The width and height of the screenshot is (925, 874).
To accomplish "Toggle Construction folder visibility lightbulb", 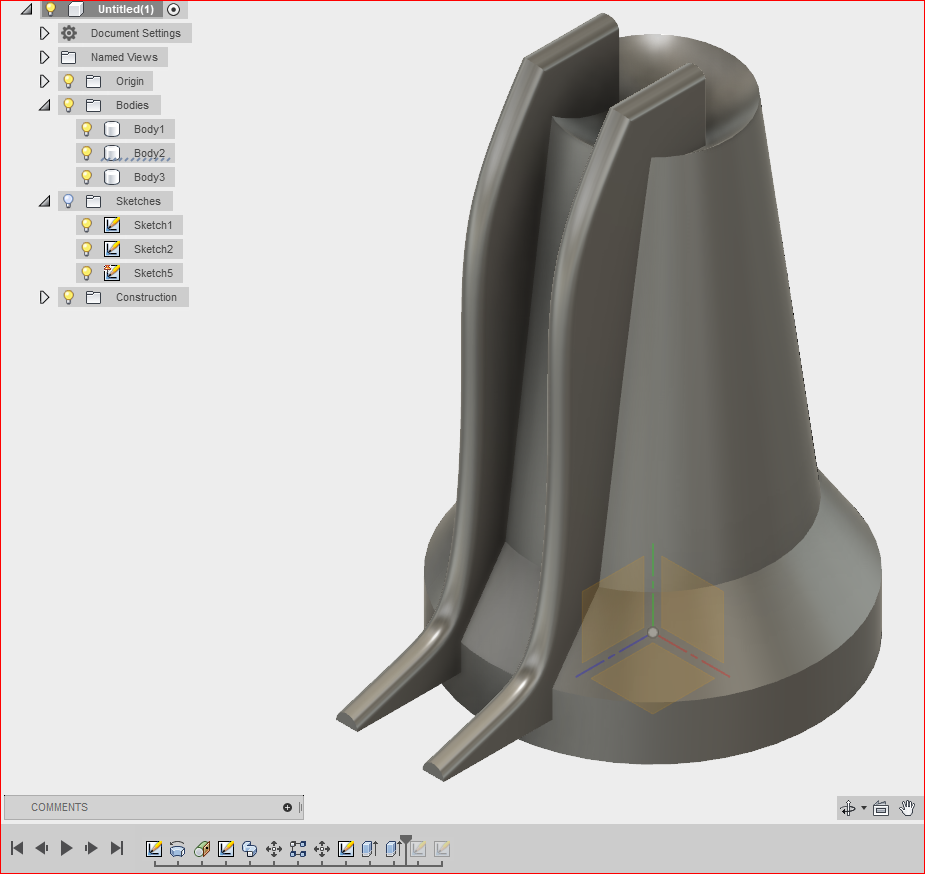I will [68, 297].
